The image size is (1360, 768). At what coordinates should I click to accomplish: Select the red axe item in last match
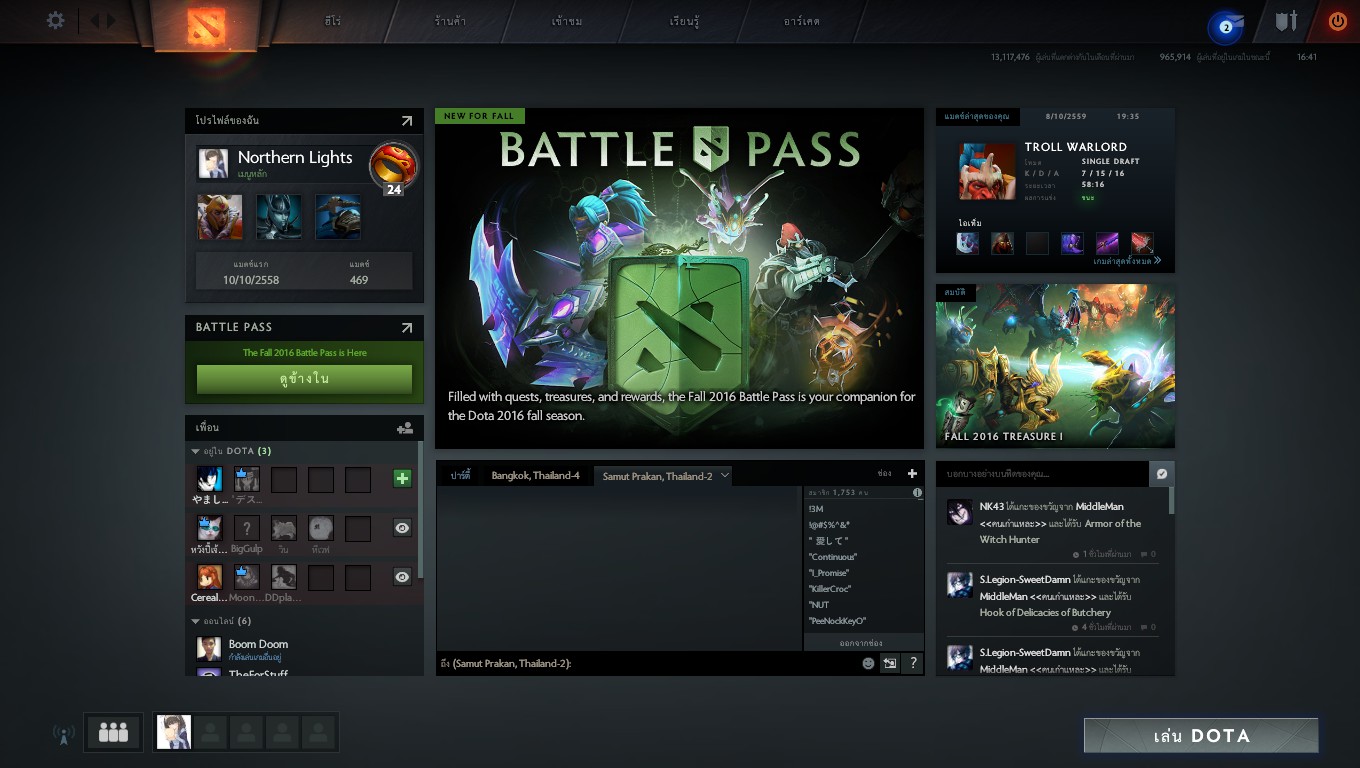1142,243
